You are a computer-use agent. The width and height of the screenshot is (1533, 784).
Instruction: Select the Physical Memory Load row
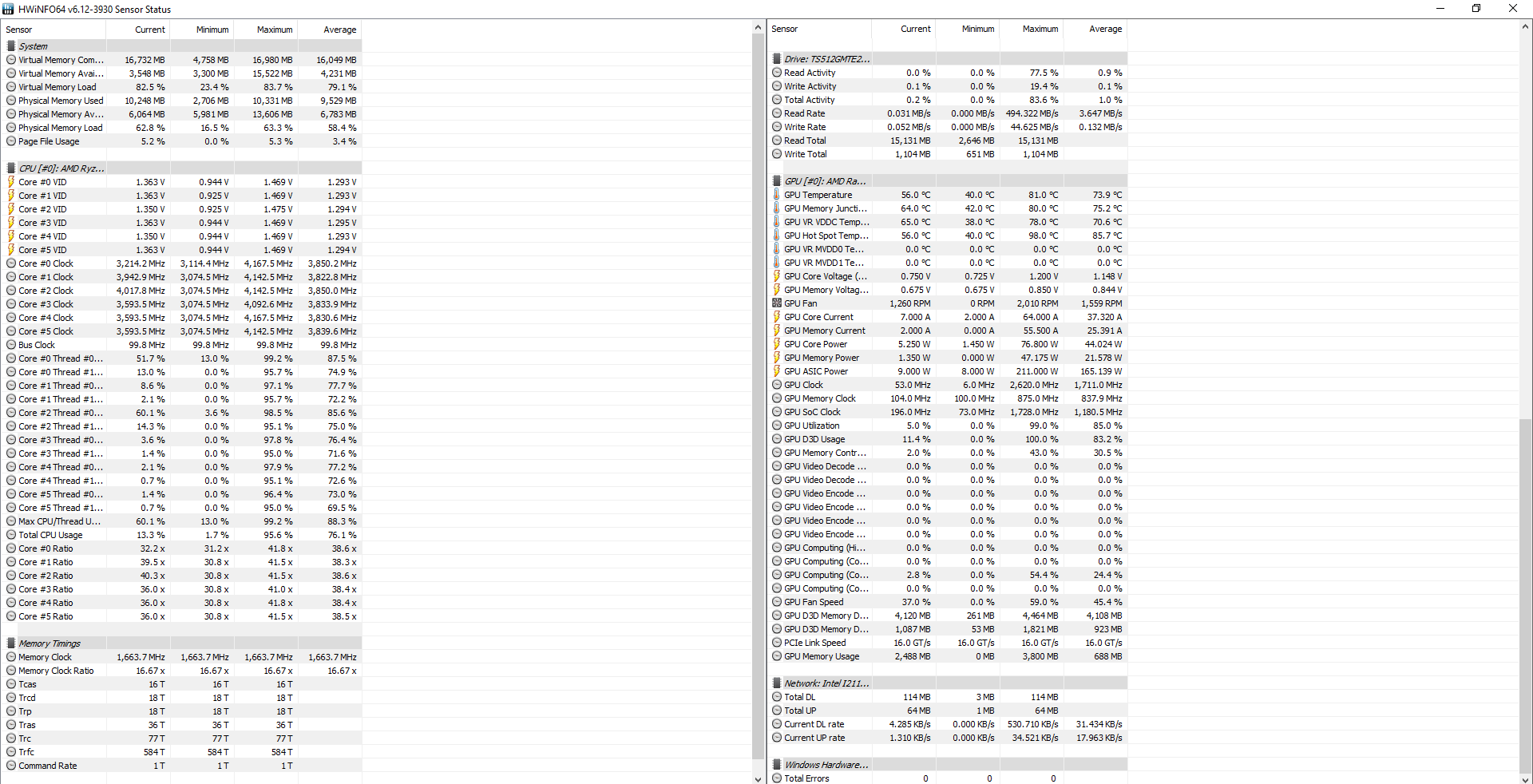point(61,128)
